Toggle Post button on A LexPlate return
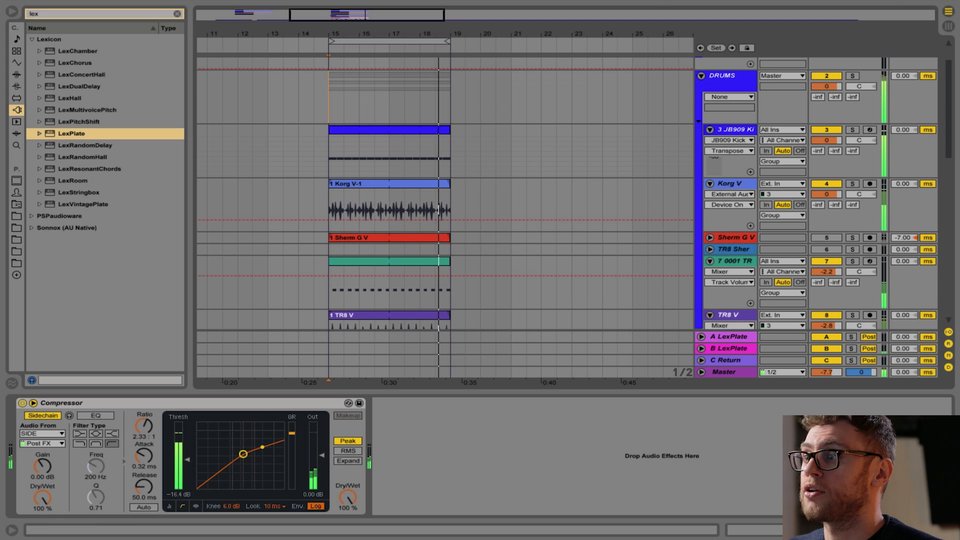960x540 pixels. point(868,337)
